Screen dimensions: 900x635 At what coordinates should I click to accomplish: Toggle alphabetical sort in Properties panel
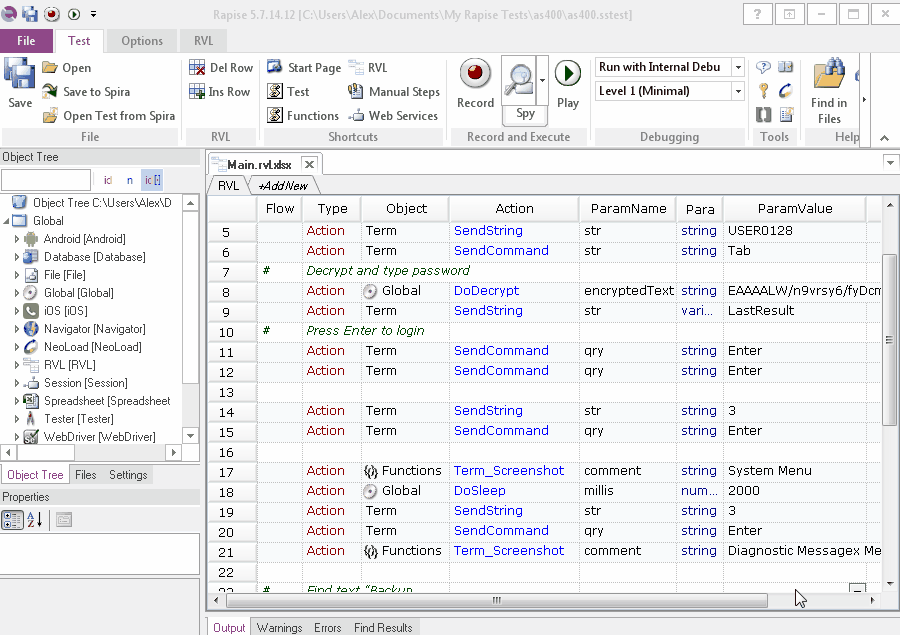click(34, 519)
